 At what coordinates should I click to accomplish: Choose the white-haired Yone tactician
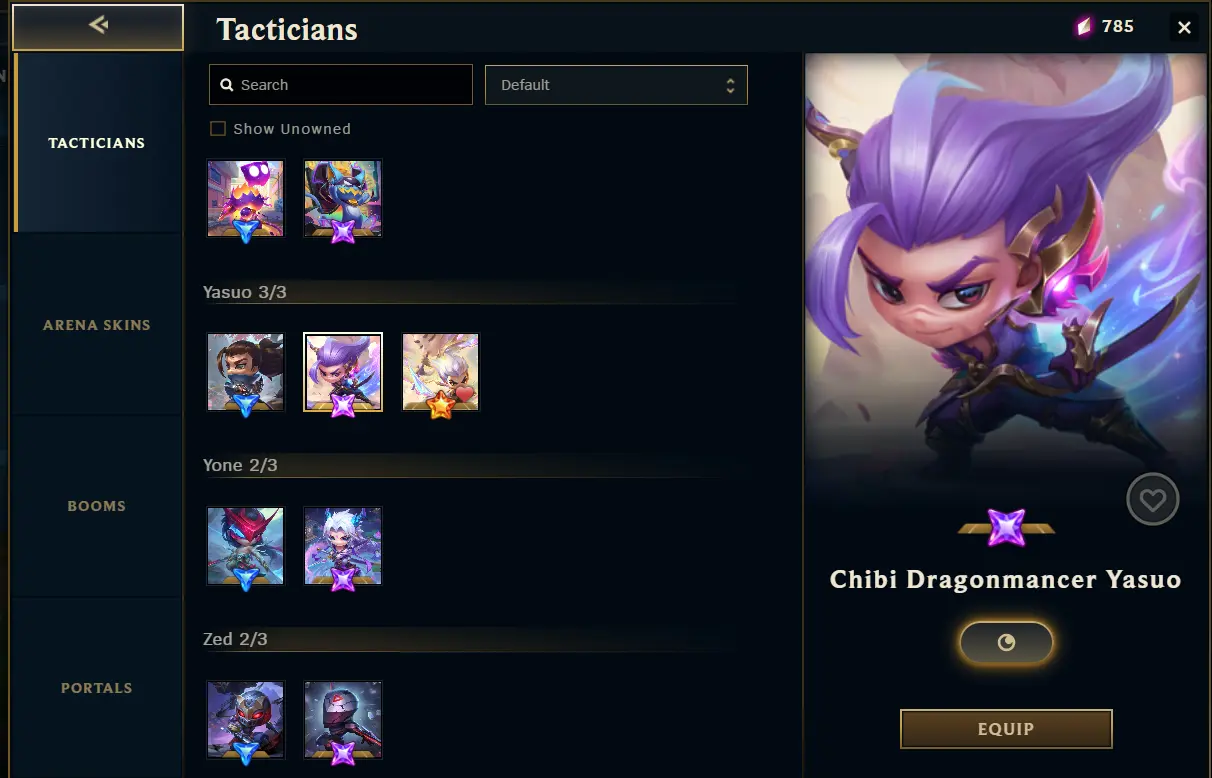click(343, 546)
